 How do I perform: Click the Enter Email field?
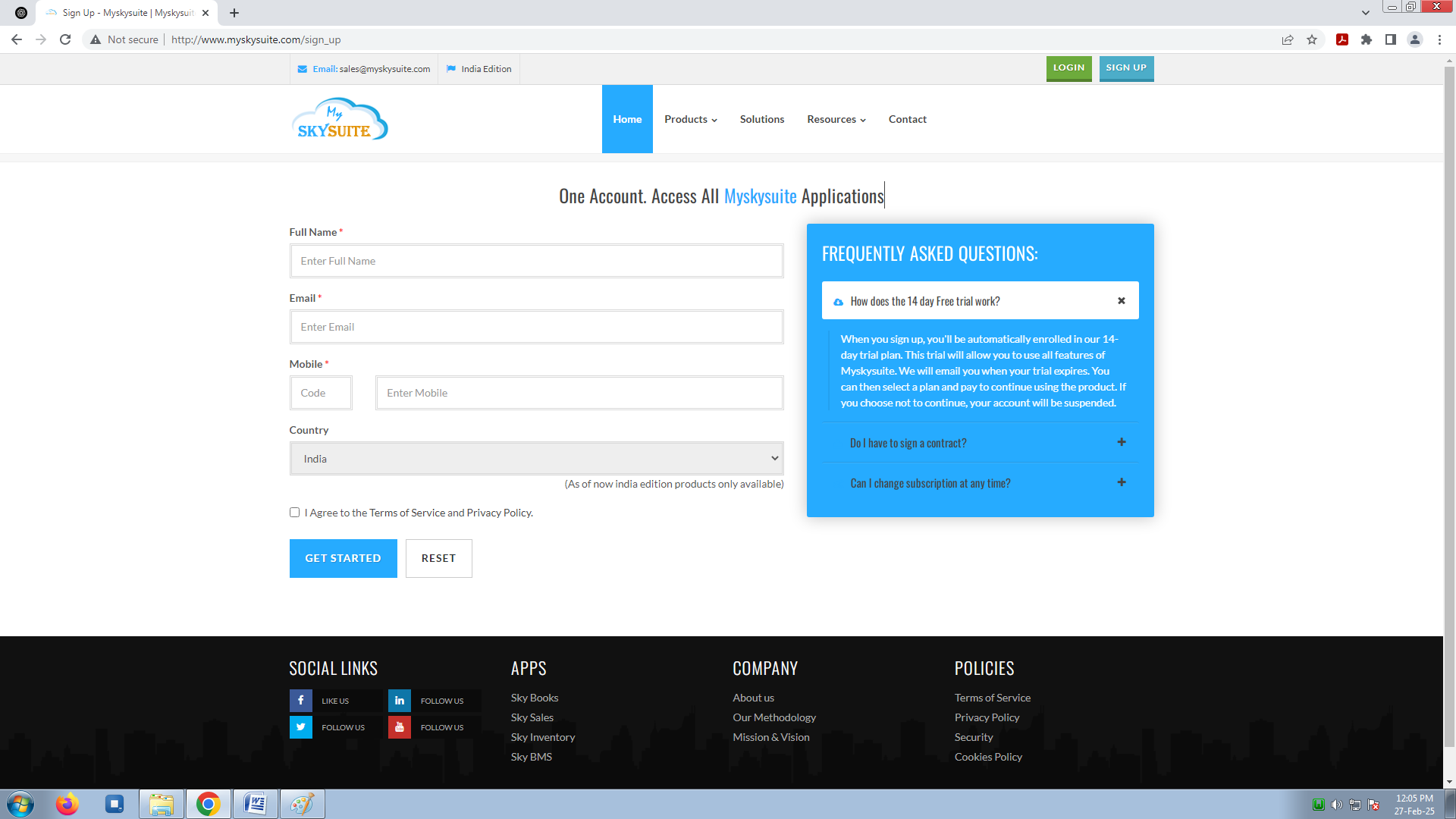tap(536, 327)
